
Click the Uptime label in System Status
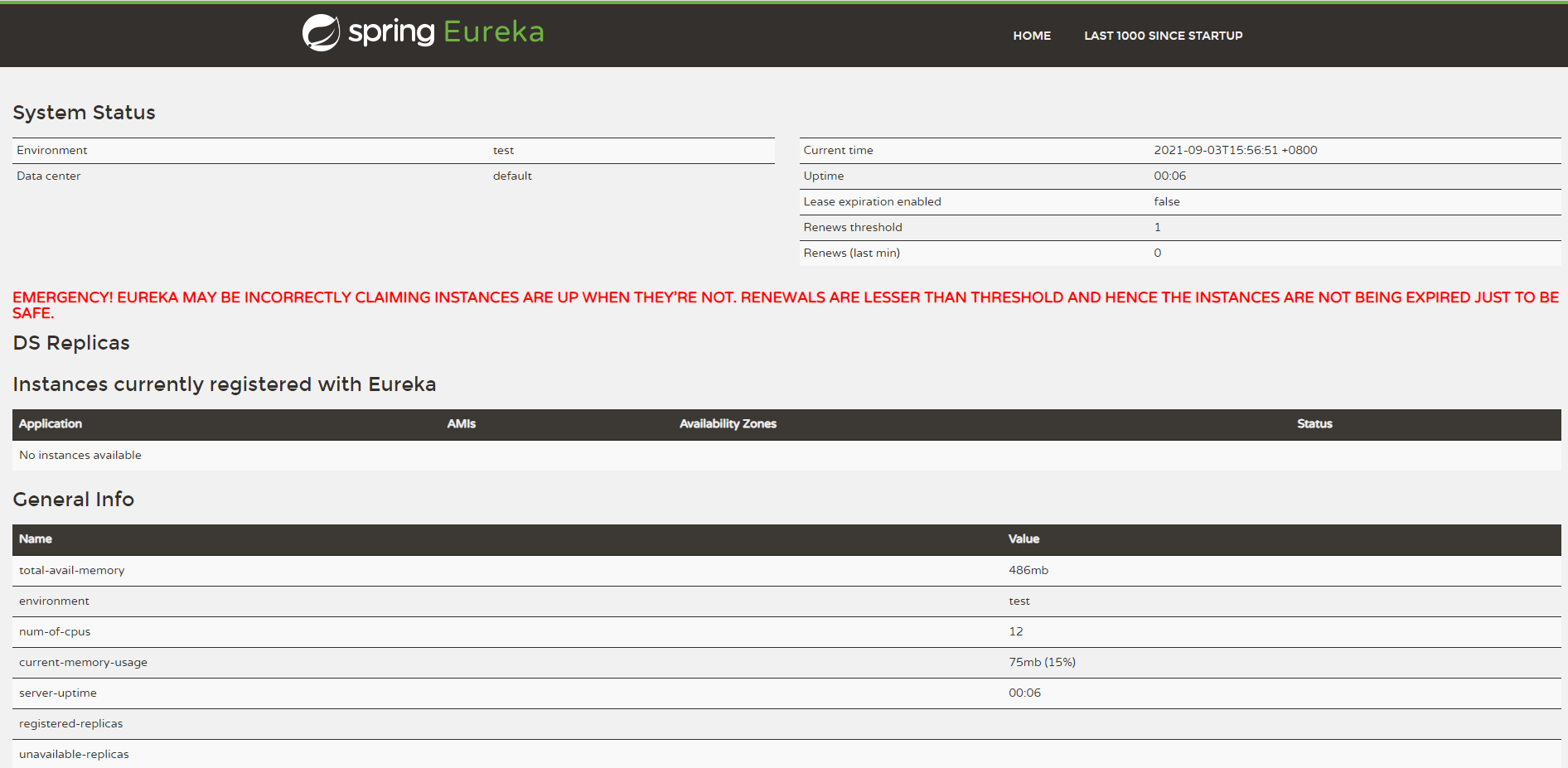pos(824,176)
